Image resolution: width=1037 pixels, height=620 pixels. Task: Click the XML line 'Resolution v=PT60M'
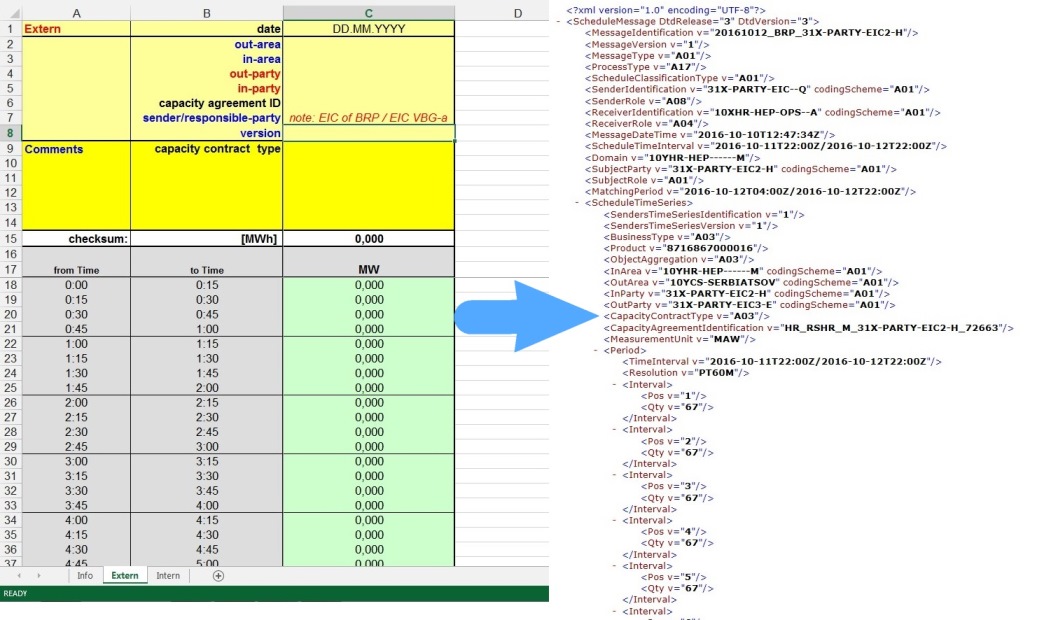point(685,373)
